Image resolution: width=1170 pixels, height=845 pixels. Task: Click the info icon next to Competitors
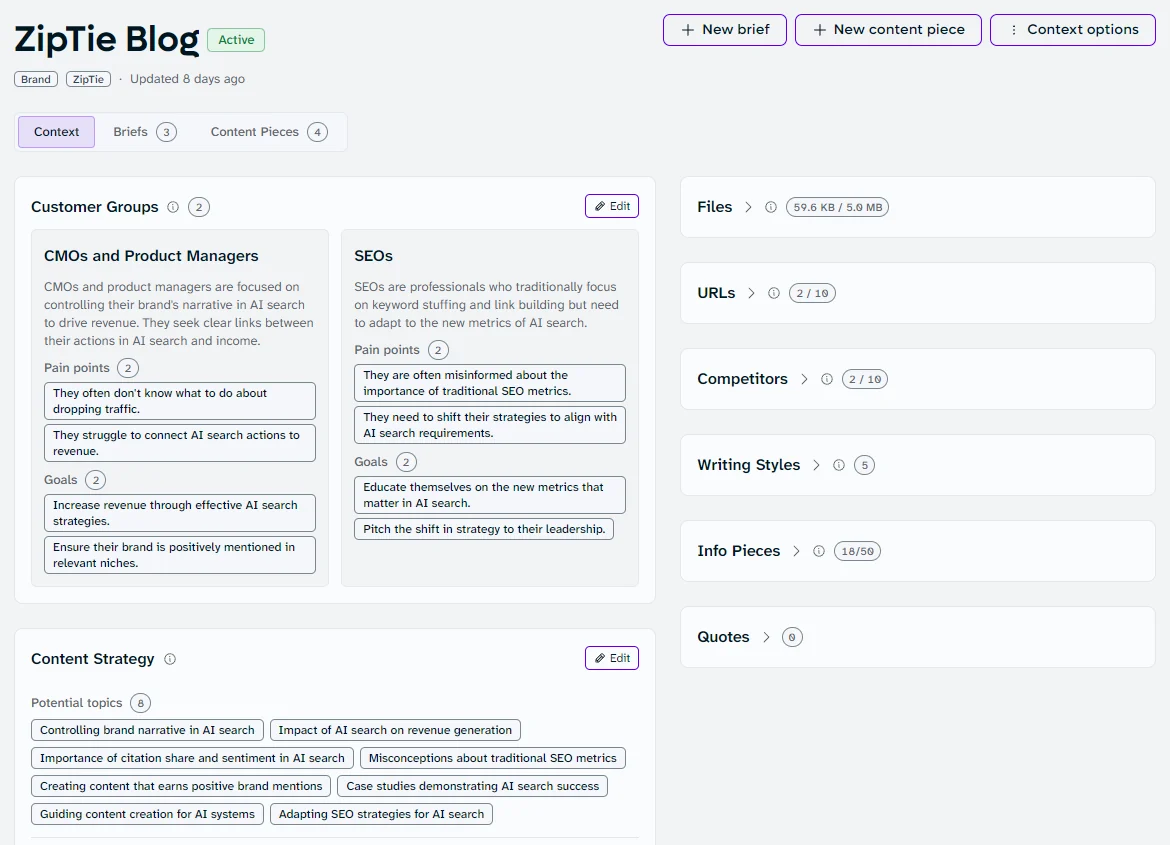(x=827, y=379)
